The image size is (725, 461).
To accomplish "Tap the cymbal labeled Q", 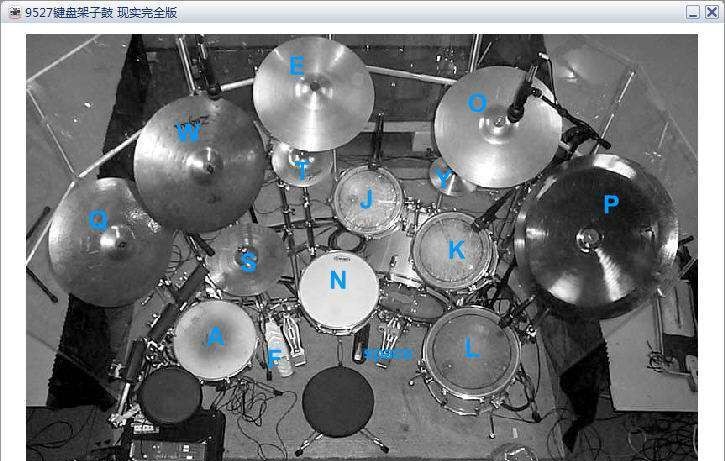I will [x=110, y=242].
